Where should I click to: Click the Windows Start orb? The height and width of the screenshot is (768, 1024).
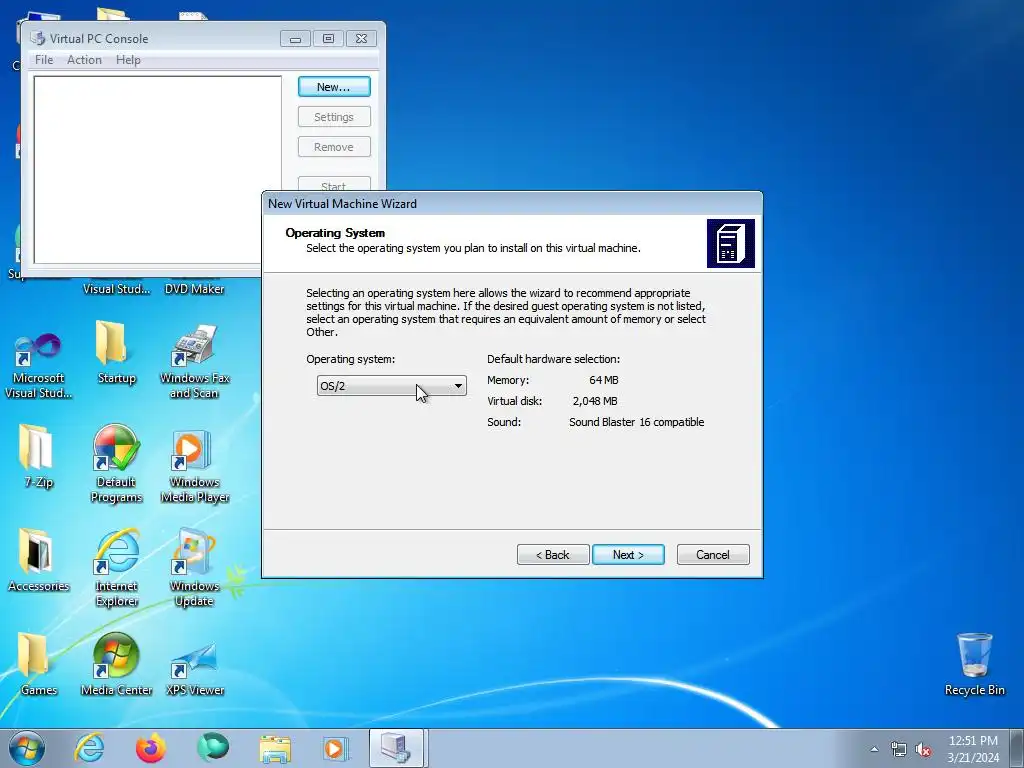(x=27, y=748)
